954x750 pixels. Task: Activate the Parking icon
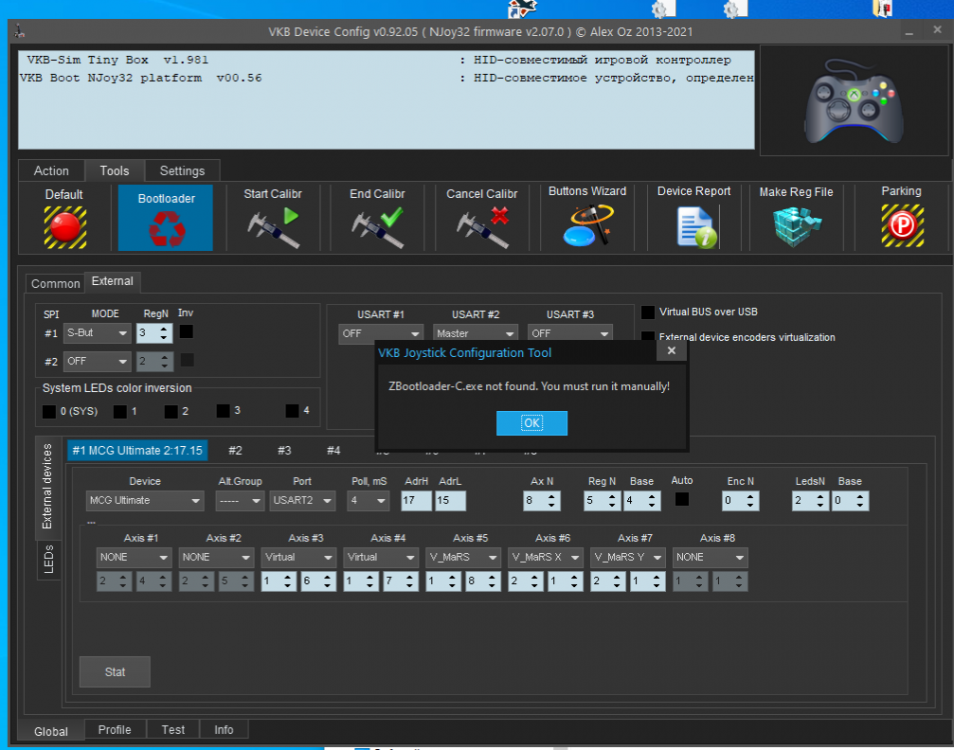point(901,226)
